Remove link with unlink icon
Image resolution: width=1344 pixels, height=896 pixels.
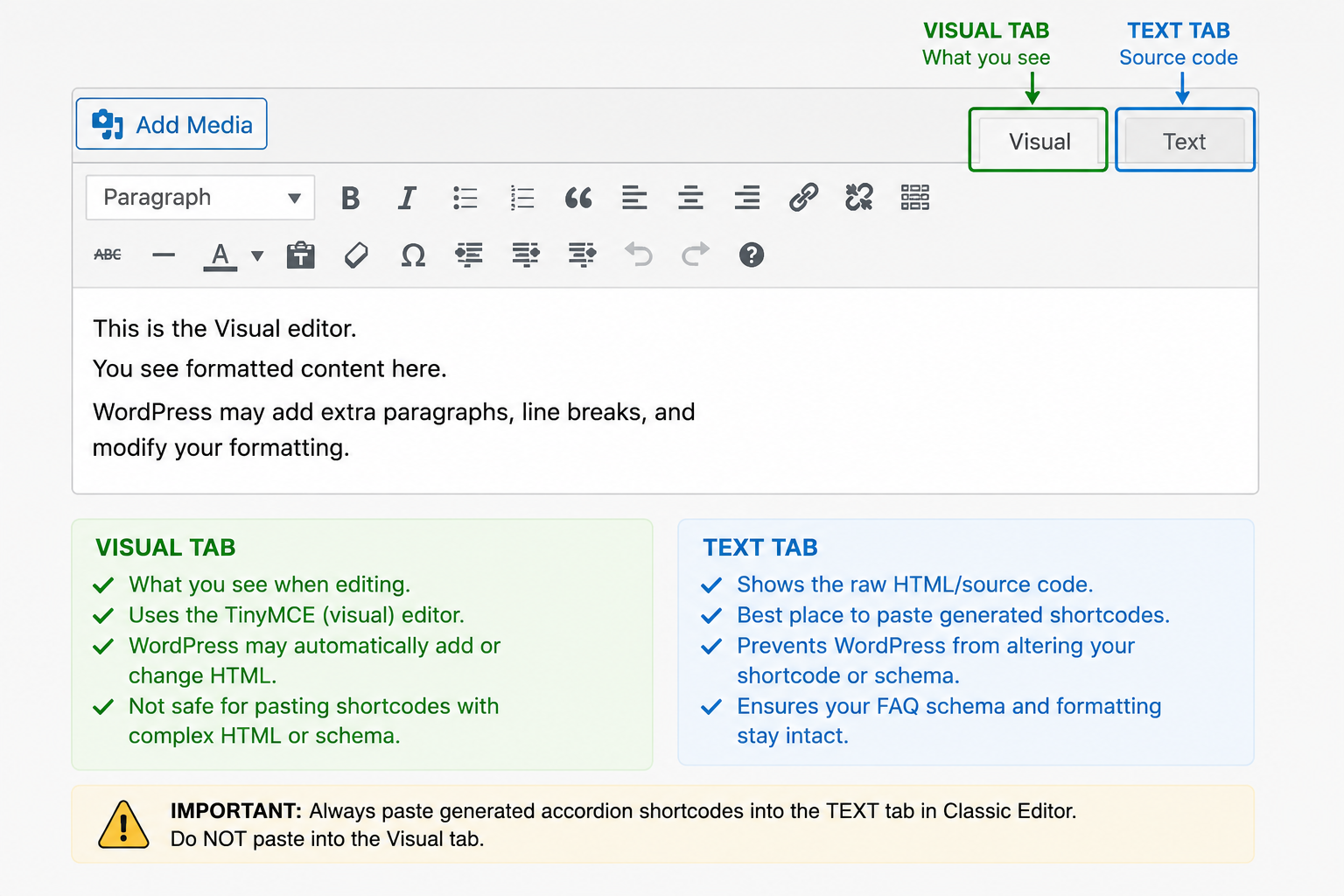(859, 198)
